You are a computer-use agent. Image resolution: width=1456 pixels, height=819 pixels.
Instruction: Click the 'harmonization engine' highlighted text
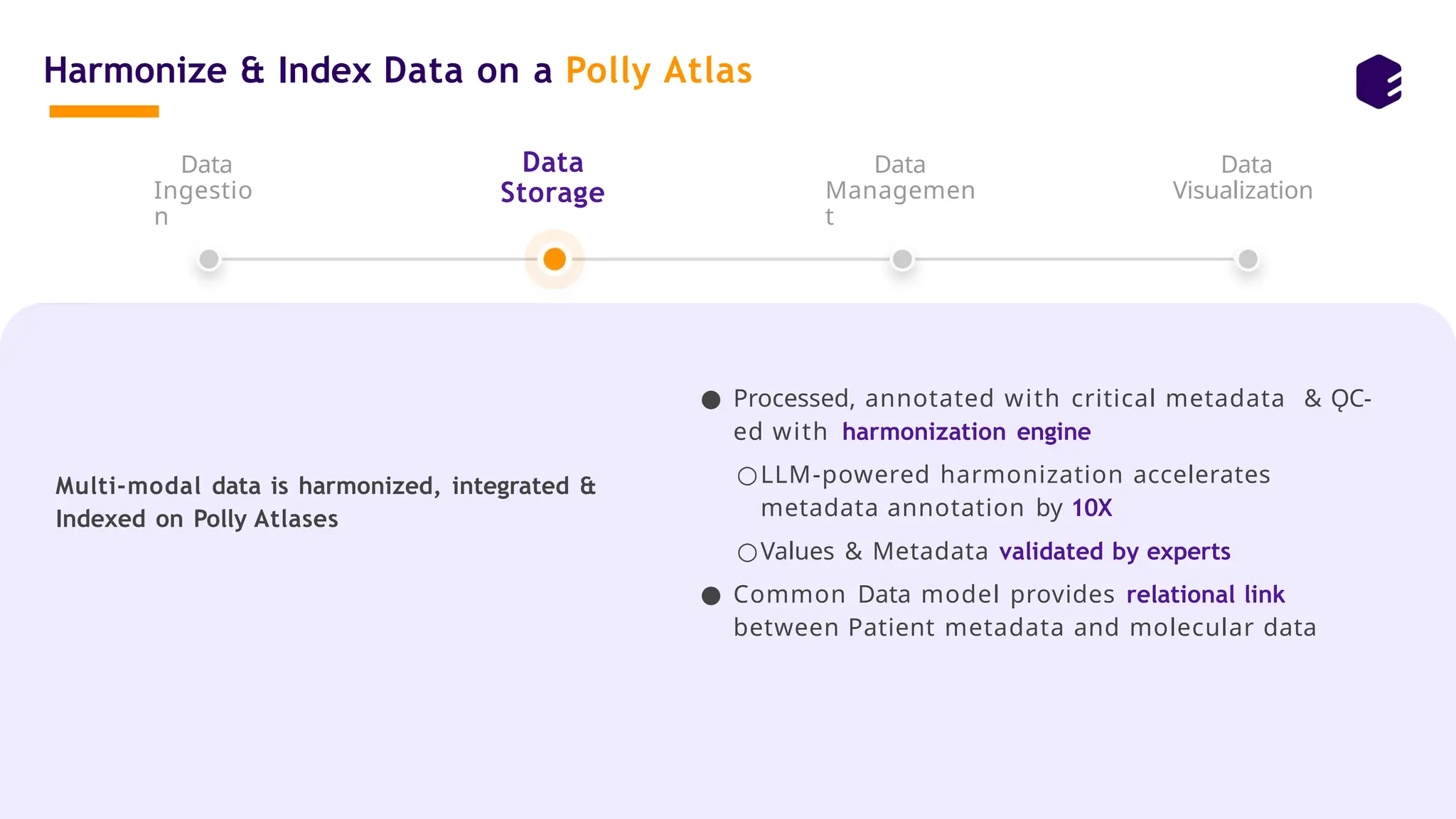[x=965, y=432]
